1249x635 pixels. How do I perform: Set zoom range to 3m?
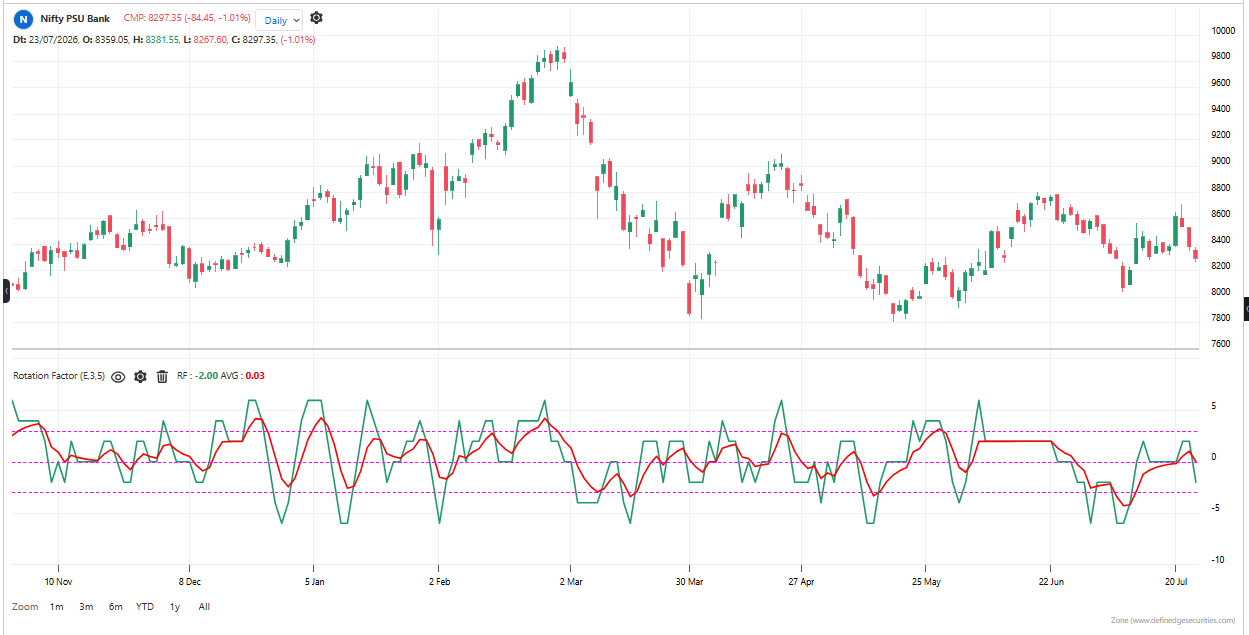(x=86, y=607)
